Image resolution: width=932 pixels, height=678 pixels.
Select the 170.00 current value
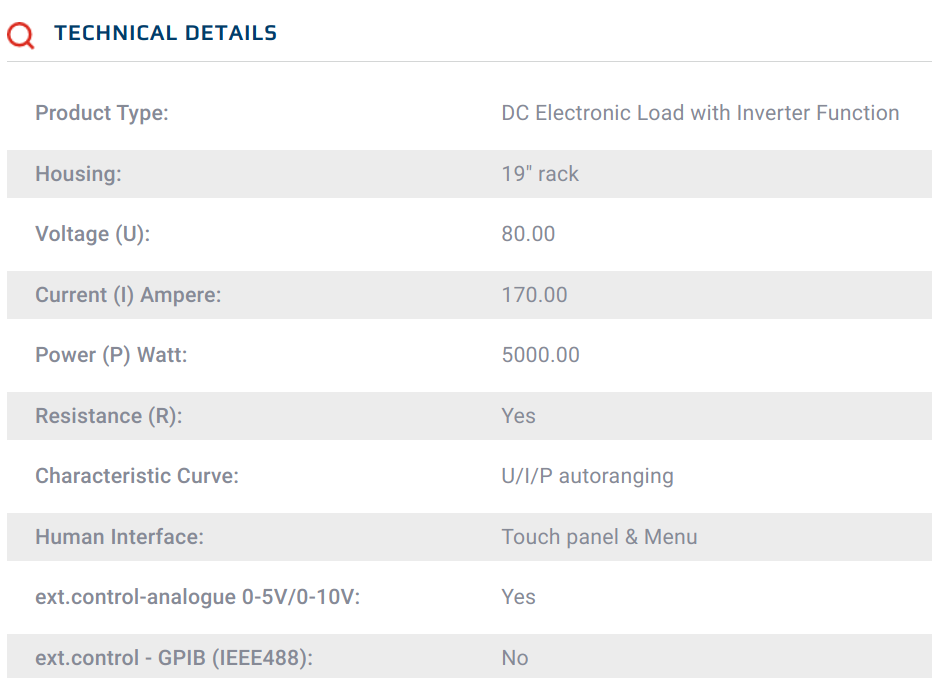point(534,295)
